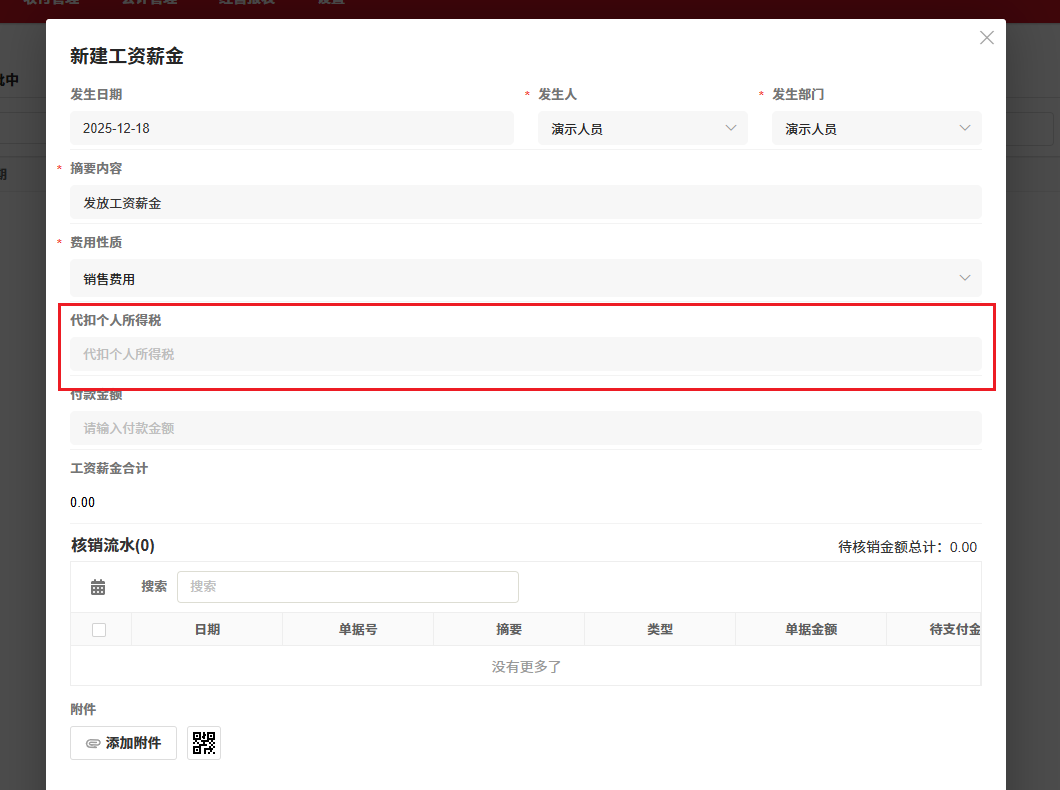Viewport: 1060px width, 790px height.
Task: Click the 单据号 column header
Action: coord(358,629)
